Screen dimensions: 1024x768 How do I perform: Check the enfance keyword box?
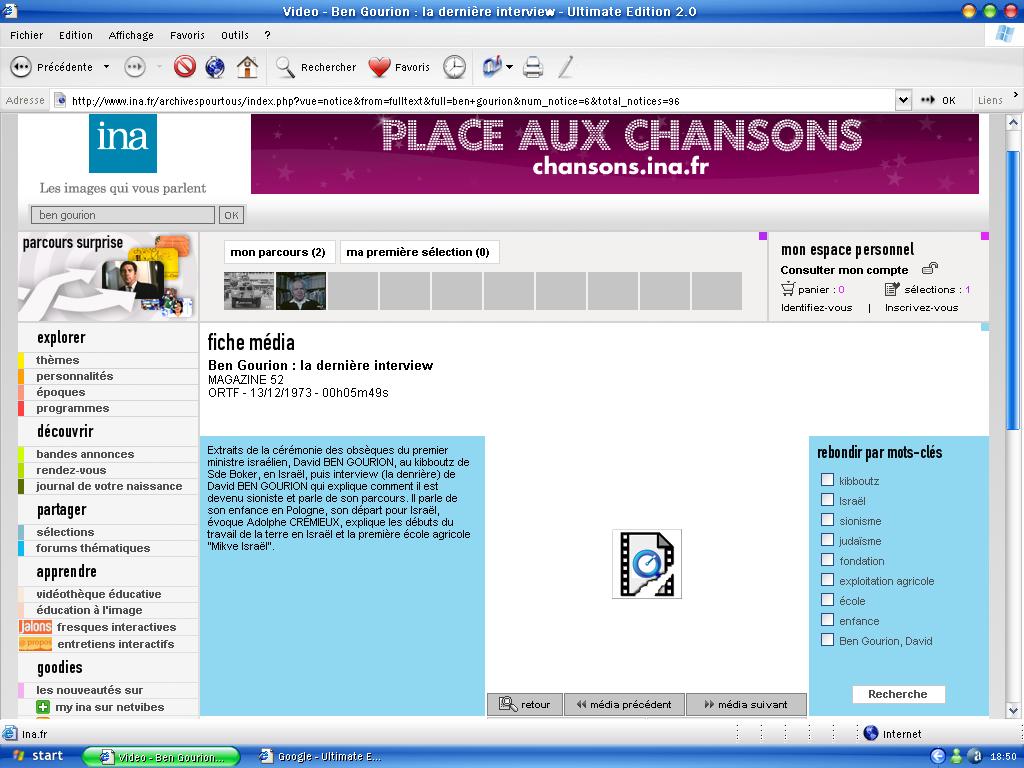827,620
